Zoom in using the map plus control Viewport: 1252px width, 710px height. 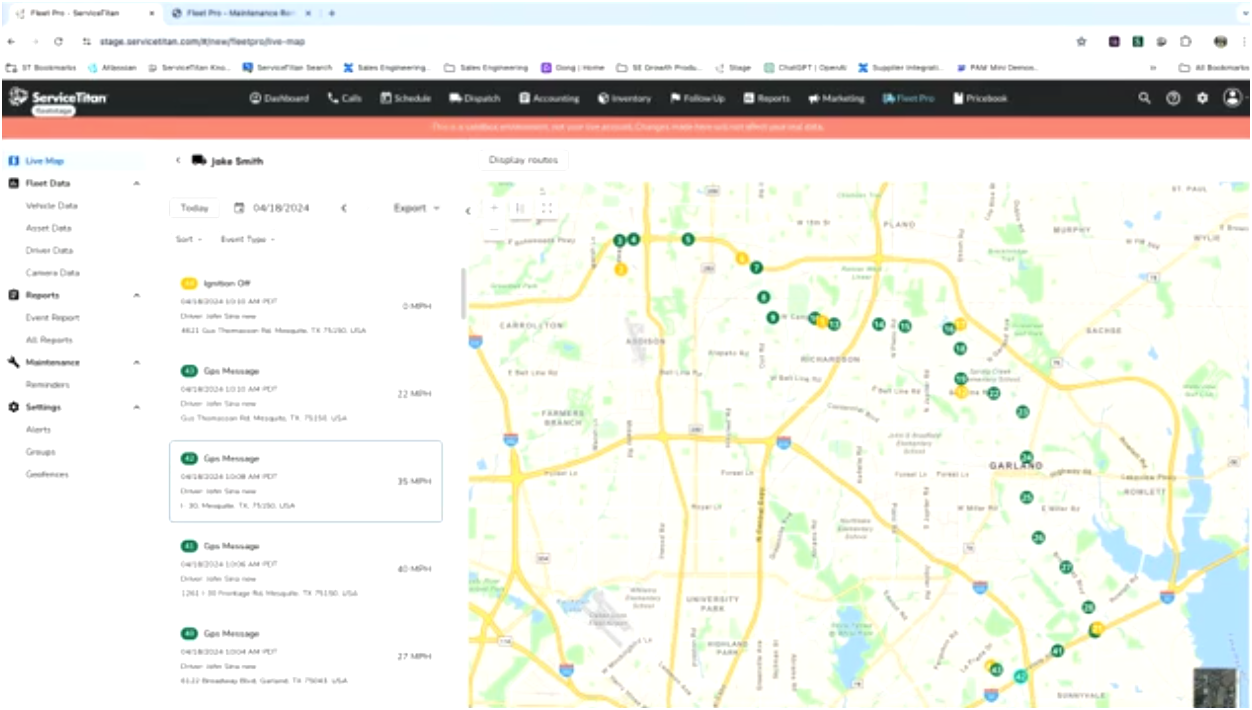494,208
